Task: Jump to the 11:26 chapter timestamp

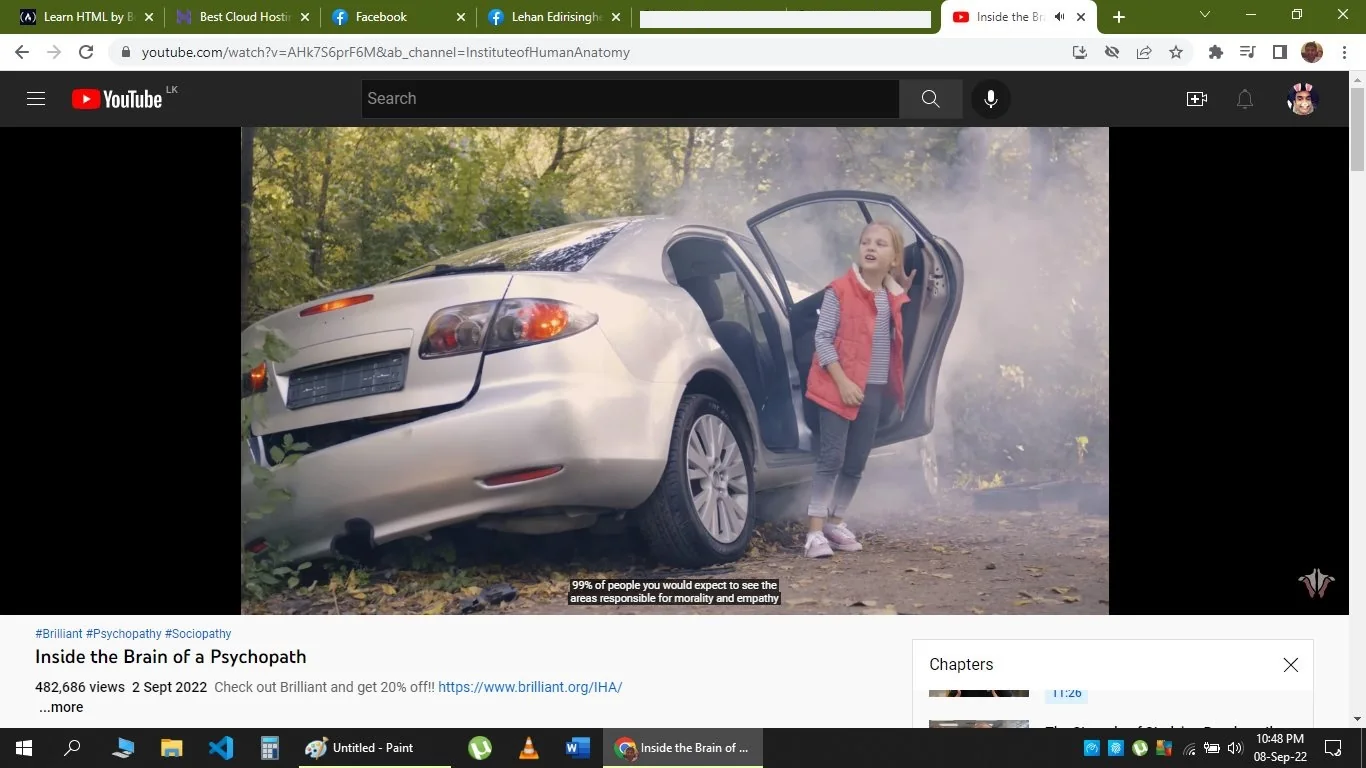Action: (1066, 693)
